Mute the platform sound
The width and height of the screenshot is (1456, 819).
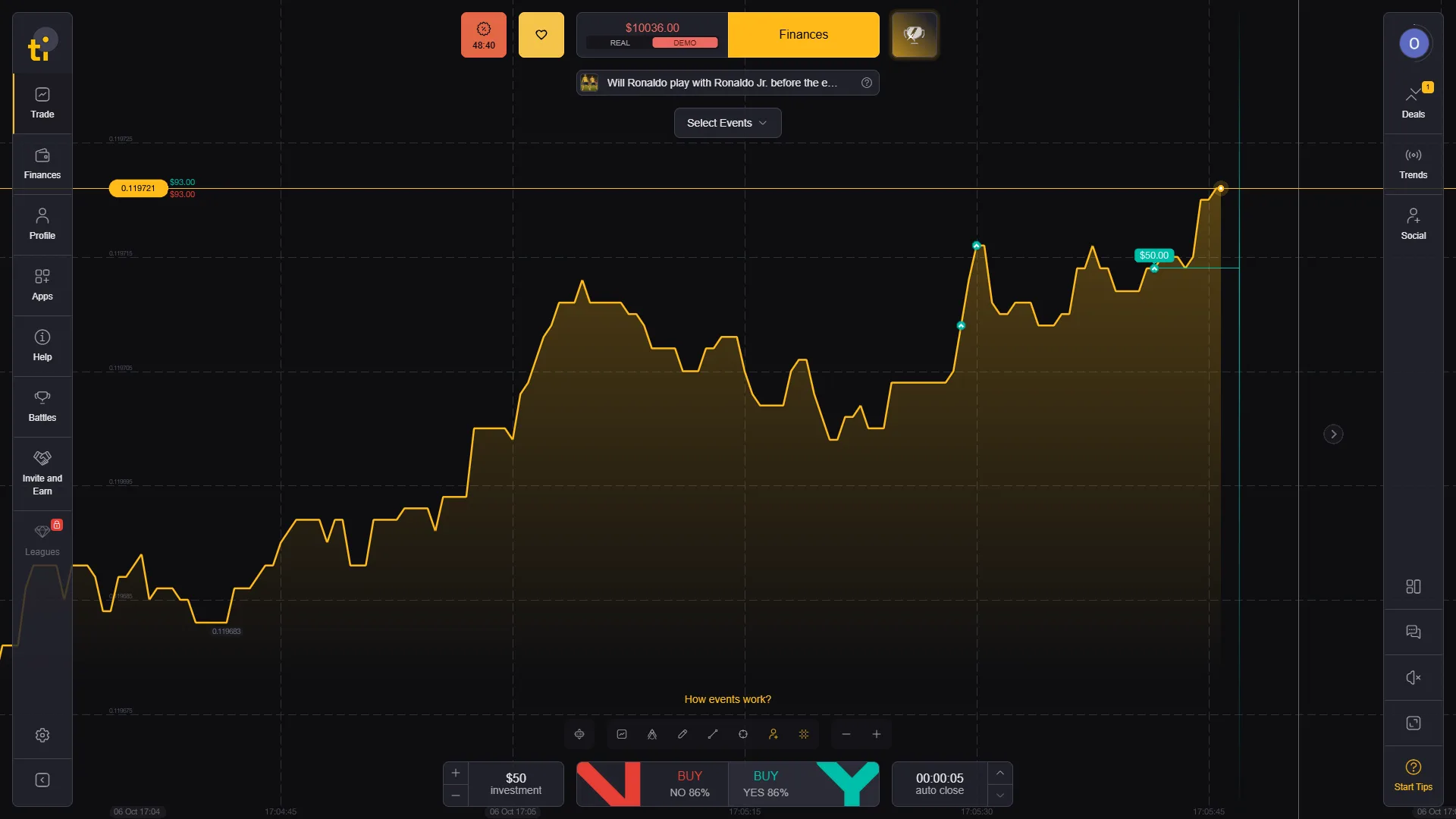click(x=1413, y=677)
